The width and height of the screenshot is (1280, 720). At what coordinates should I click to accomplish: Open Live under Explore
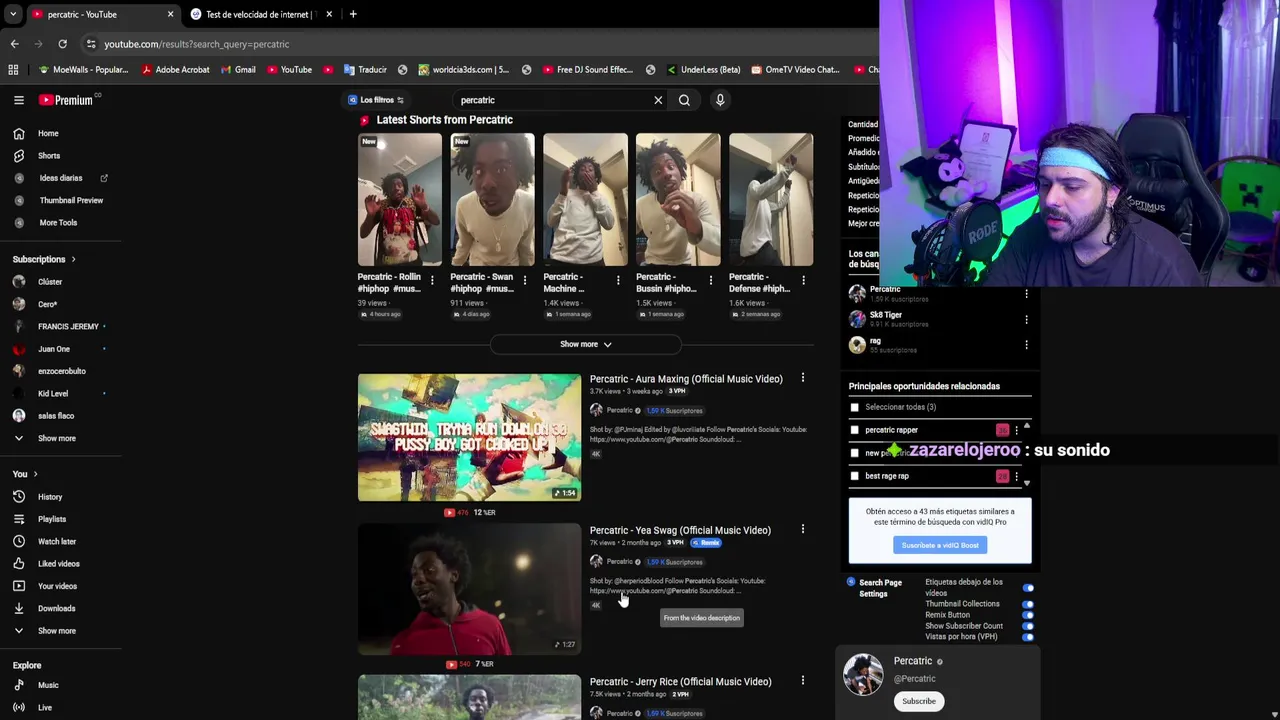tap(45, 707)
